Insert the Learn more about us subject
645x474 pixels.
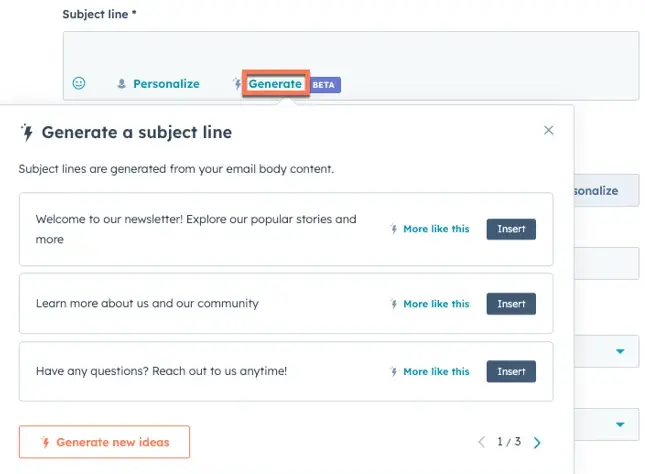click(x=511, y=304)
